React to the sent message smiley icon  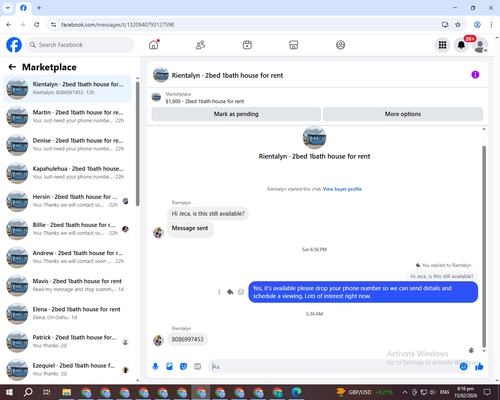click(241, 292)
